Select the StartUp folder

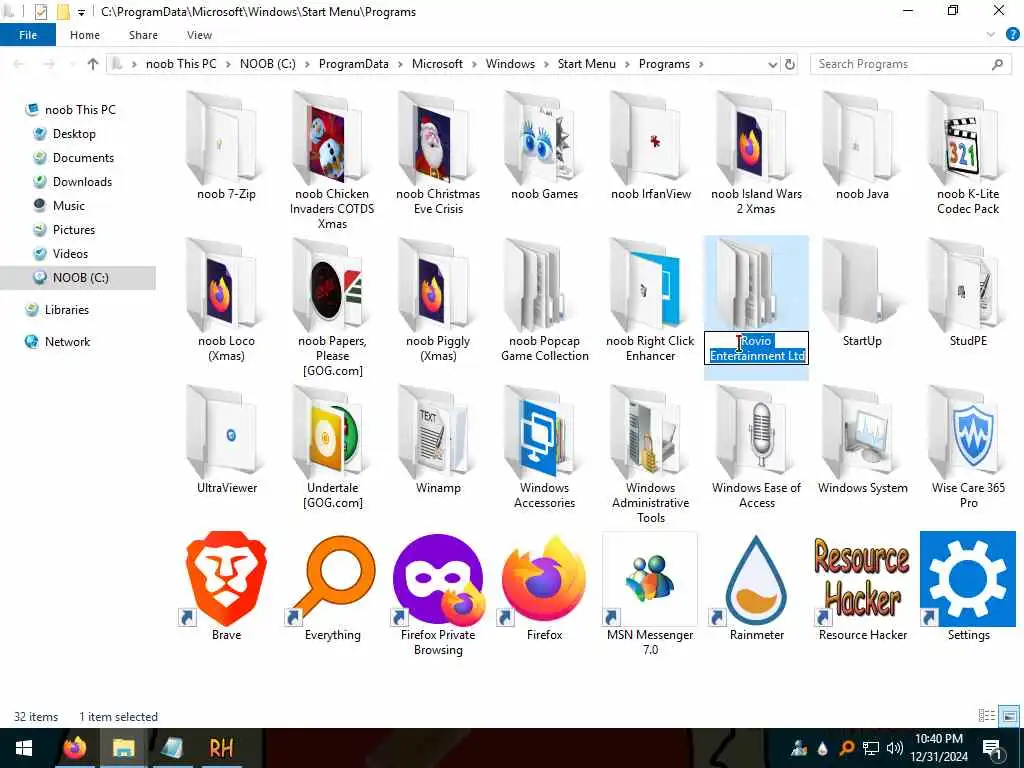coord(862,293)
